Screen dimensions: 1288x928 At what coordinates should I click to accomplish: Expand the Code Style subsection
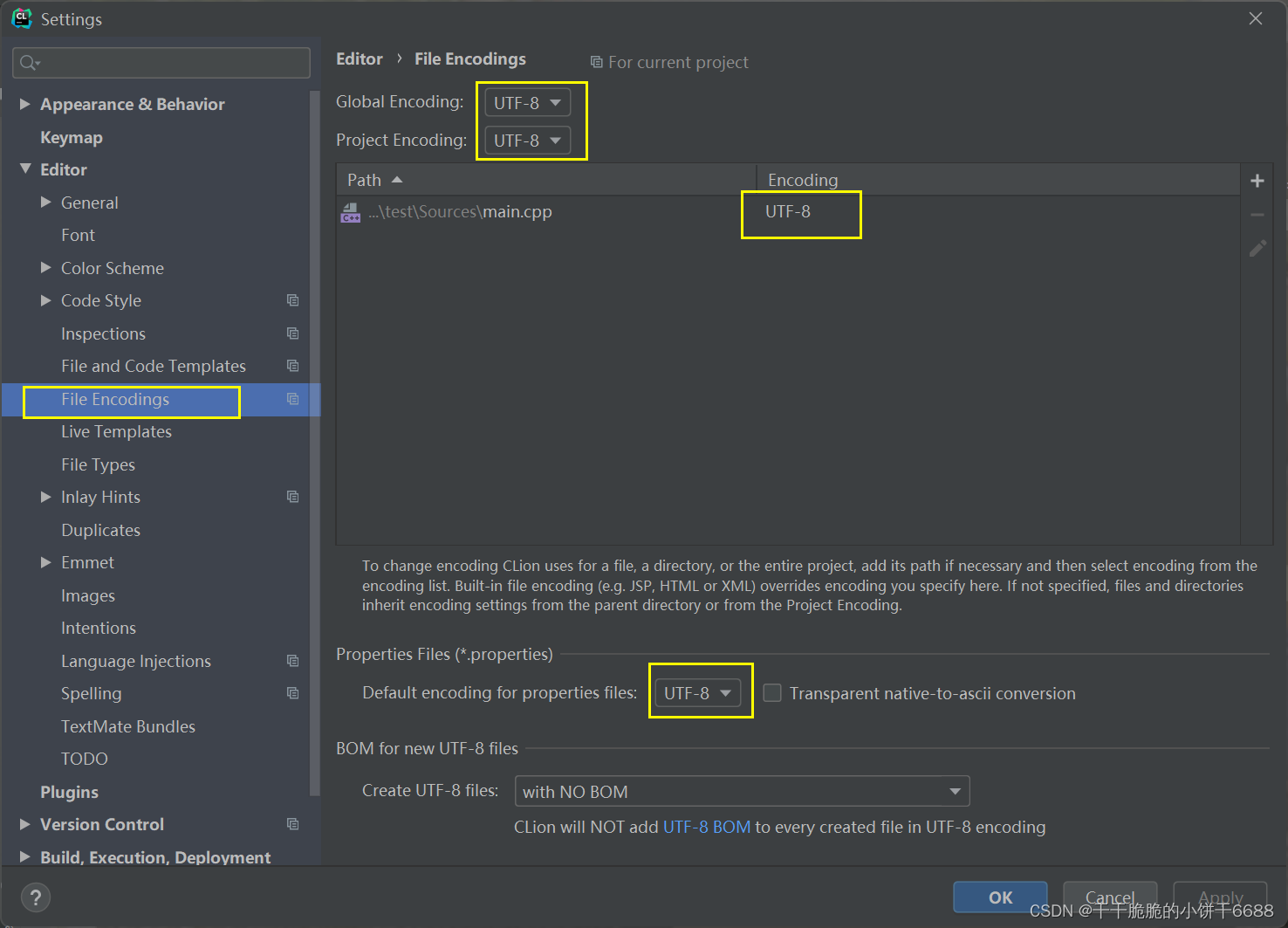click(x=45, y=300)
